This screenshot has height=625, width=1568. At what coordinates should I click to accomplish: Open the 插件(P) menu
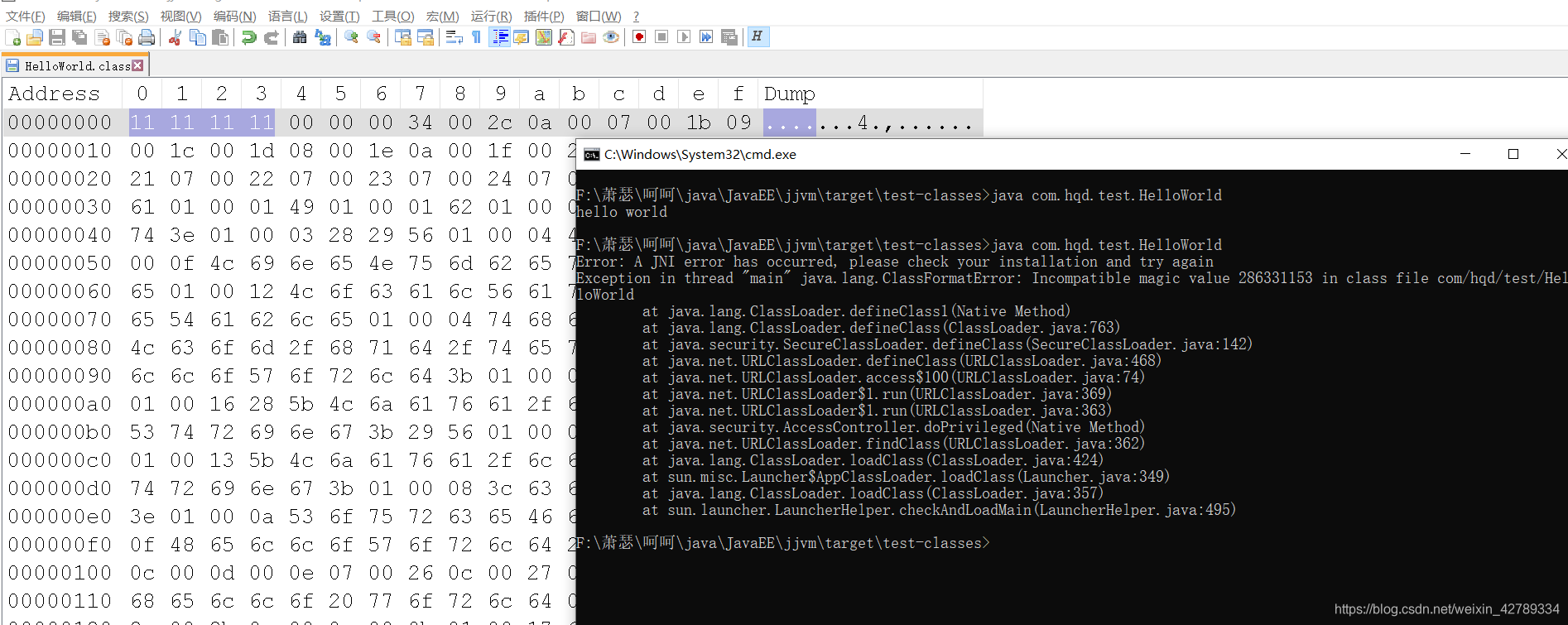(544, 16)
